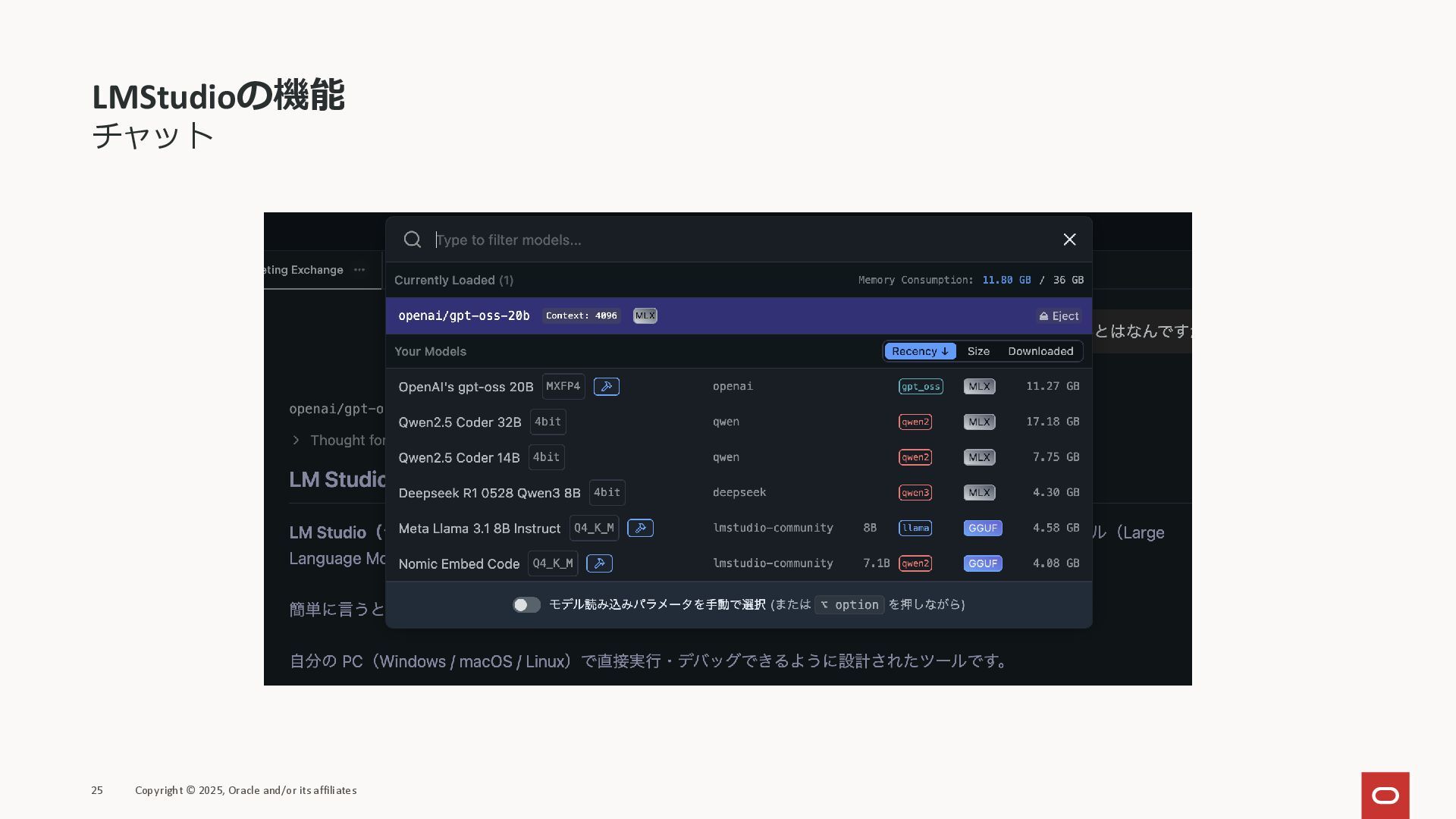Screen dimensions: 1456x819
Task: Toggle manual model load parameters switch
Action: point(526,604)
